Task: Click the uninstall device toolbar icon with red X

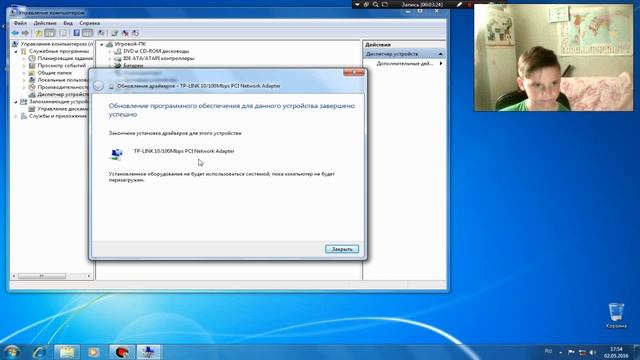Action: (x=125, y=33)
